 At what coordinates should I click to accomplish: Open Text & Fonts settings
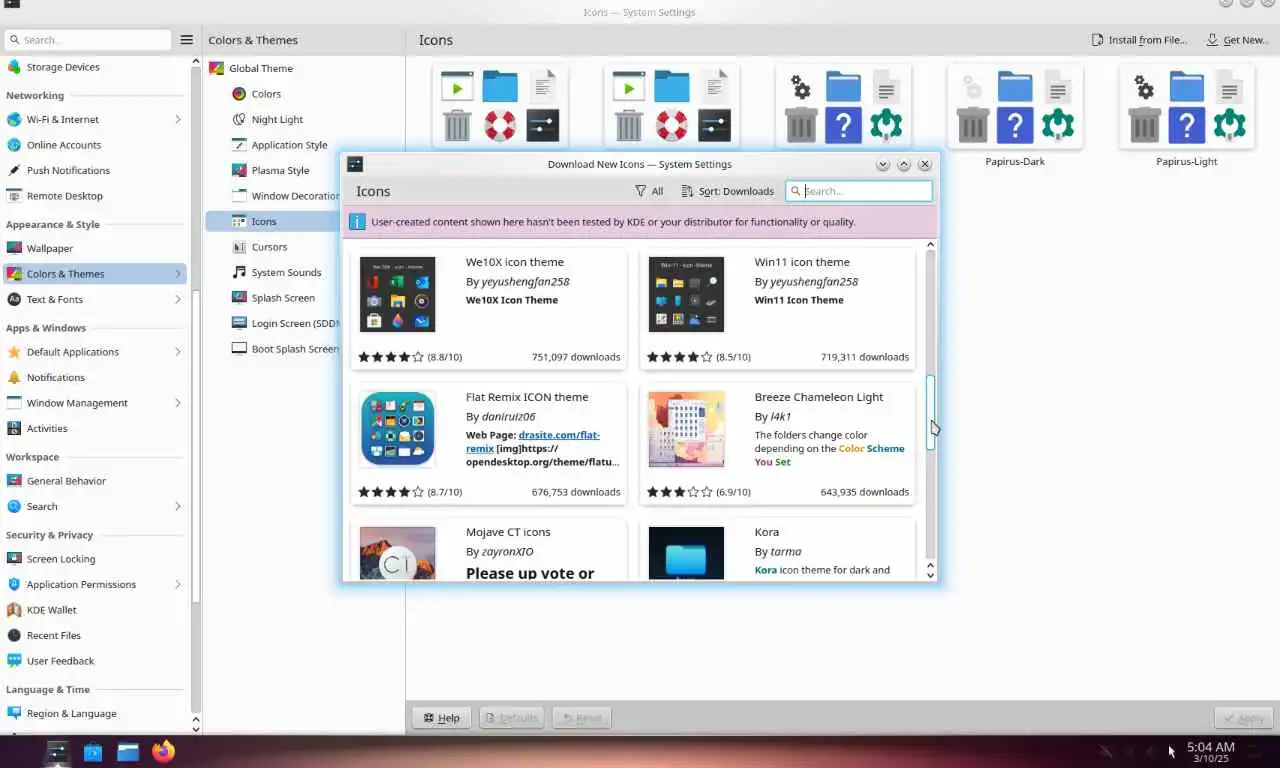96,299
